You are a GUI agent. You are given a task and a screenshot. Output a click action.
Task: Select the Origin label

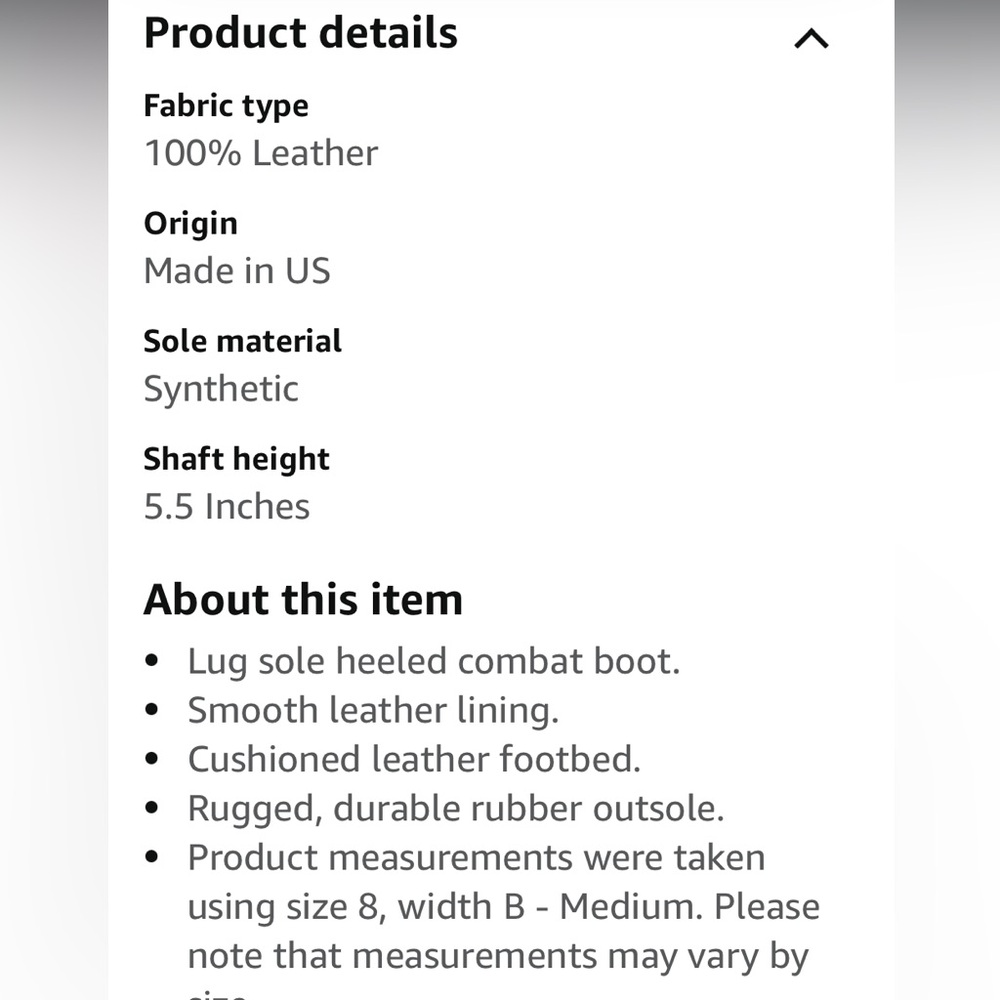(x=191, y=223)
